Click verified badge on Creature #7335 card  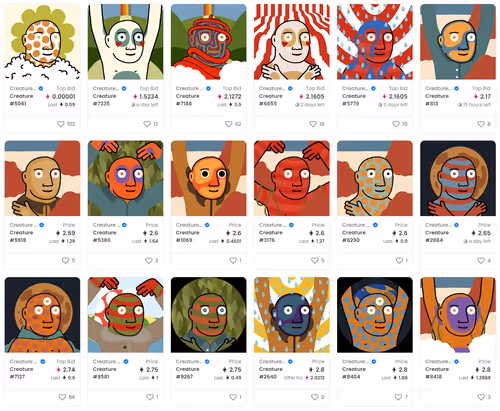coord(124,89)
